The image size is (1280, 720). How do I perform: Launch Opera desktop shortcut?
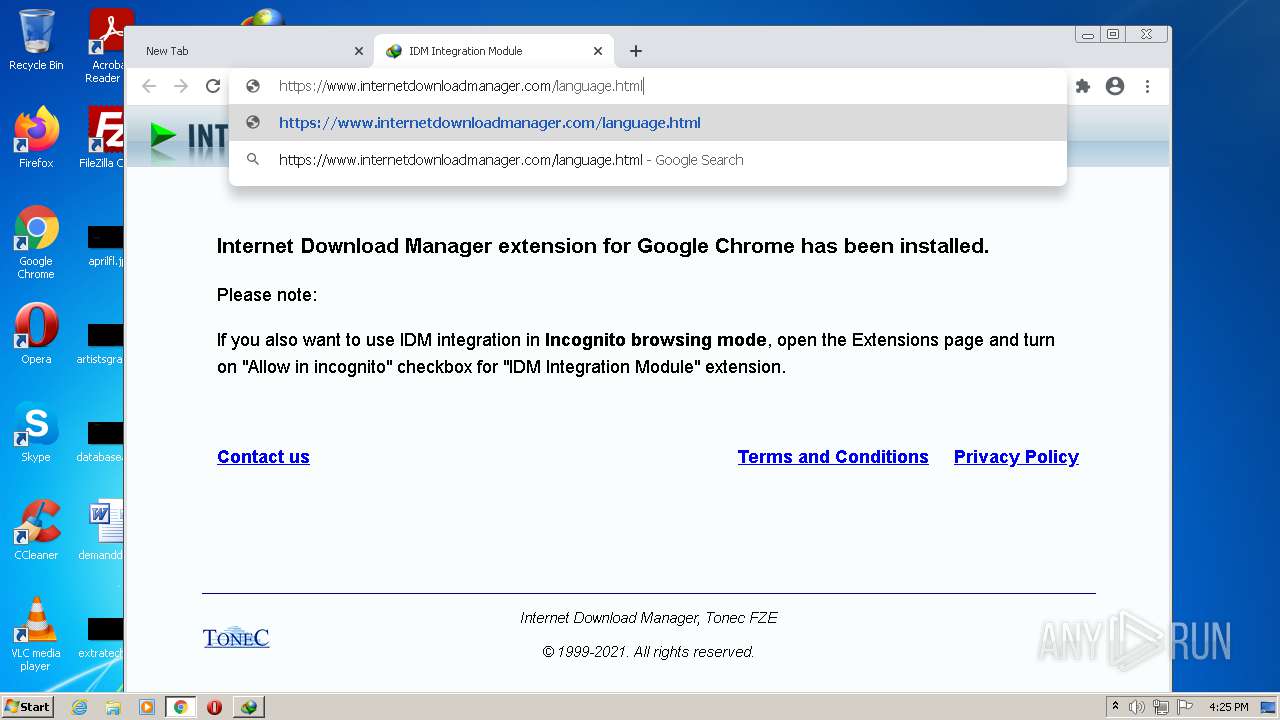tap(36, 334)
